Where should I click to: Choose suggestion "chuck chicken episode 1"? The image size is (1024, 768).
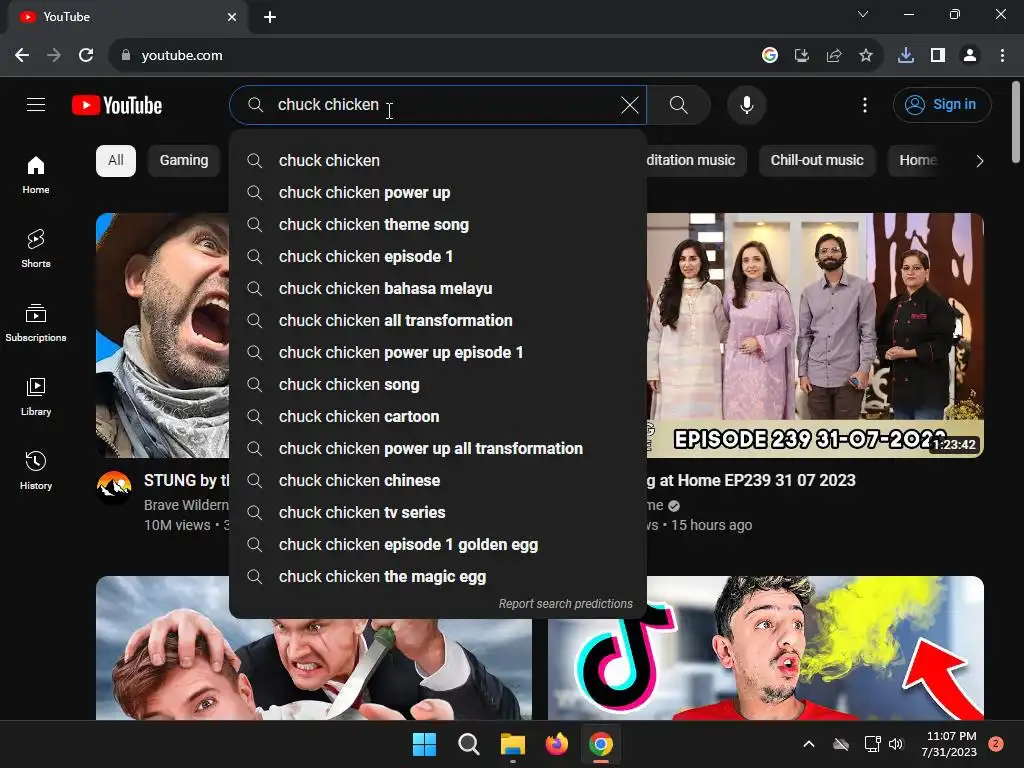click(438, 257)
